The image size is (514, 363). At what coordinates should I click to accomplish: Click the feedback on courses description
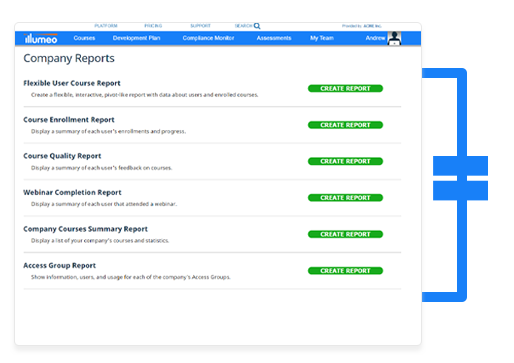[x=102, y=168]
